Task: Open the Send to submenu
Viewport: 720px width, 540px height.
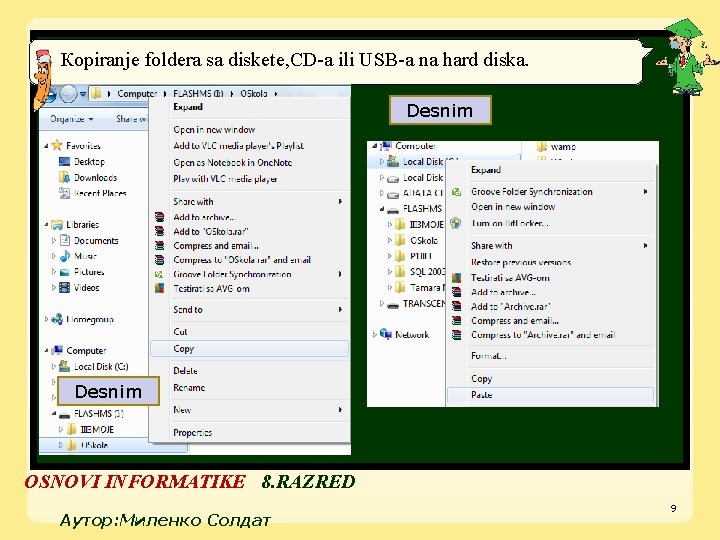Action: coord(249,310)
